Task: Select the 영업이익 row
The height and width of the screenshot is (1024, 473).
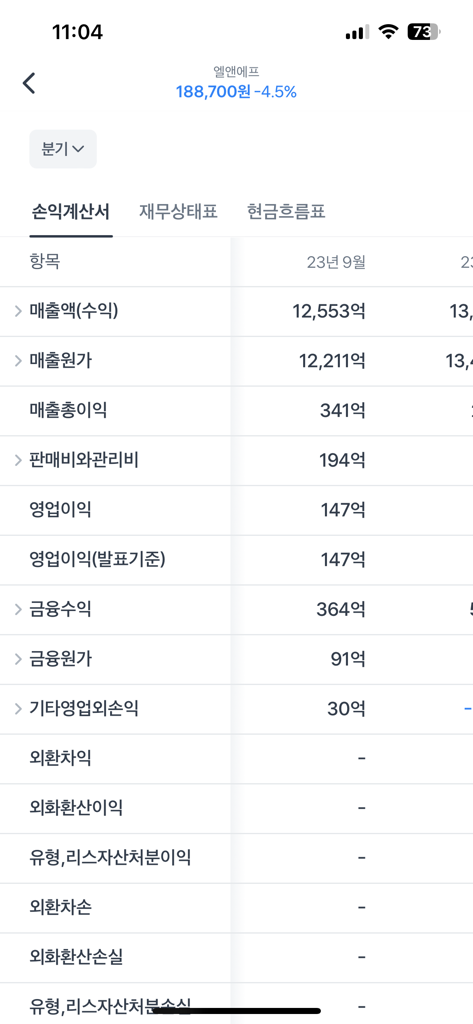Action: tap(236, 510)
